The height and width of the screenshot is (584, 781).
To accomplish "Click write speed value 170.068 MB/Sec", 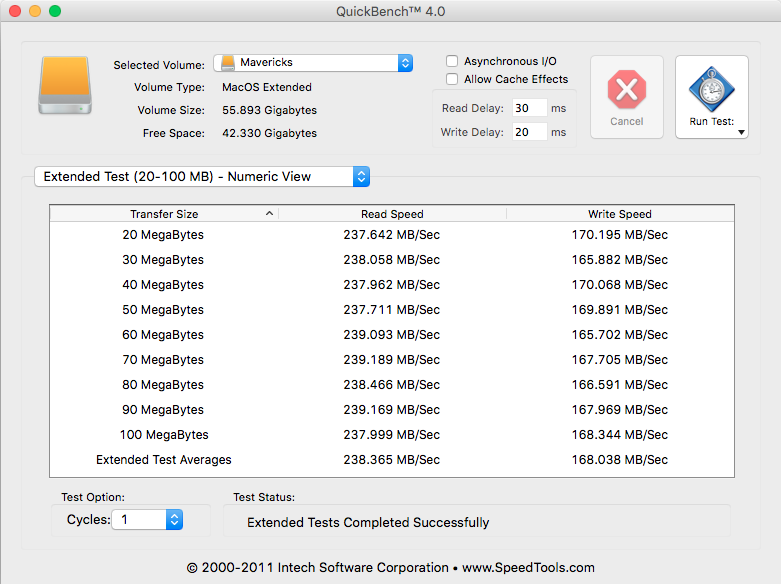I will 620,285.
